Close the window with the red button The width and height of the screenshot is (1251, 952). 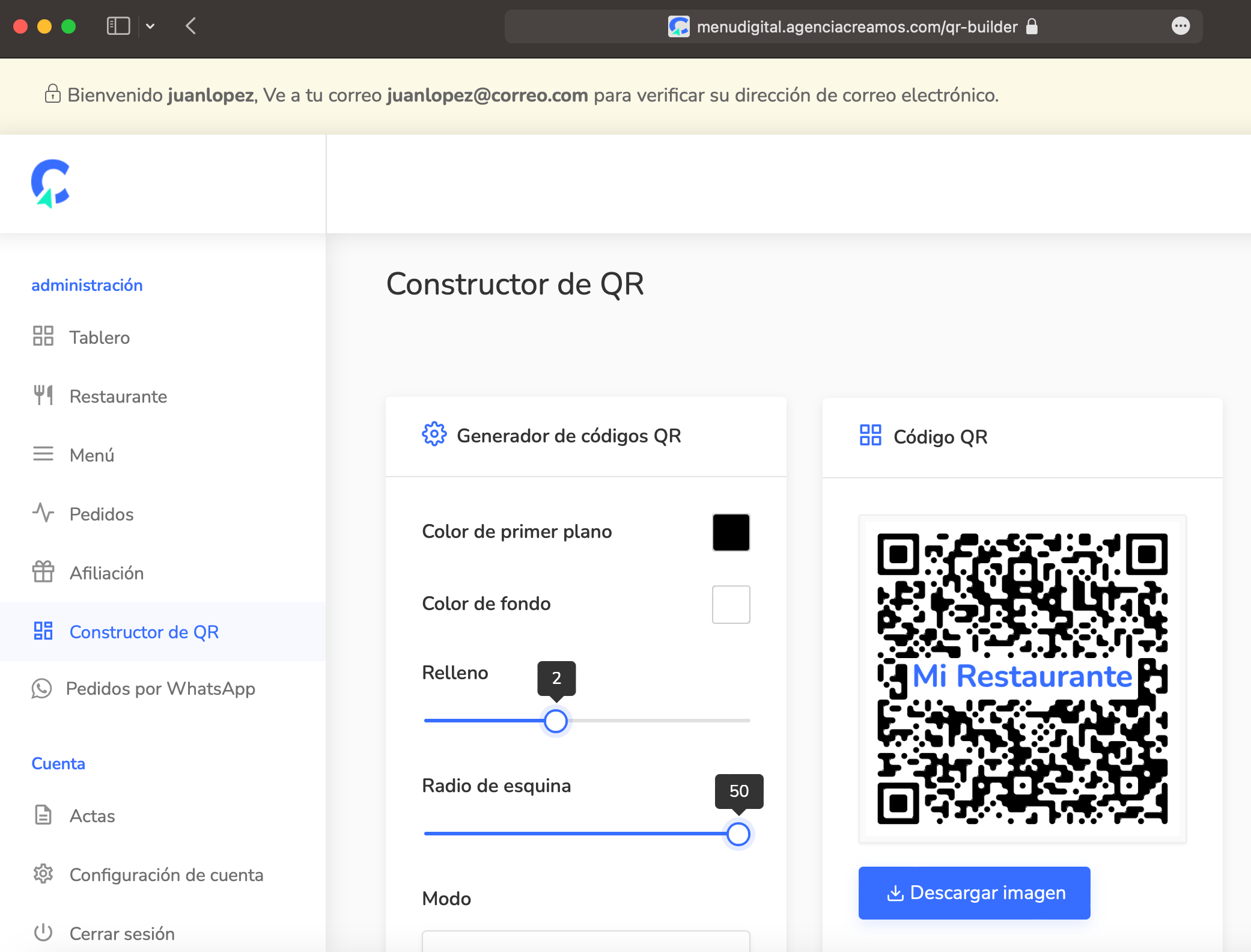coord(20,26)
